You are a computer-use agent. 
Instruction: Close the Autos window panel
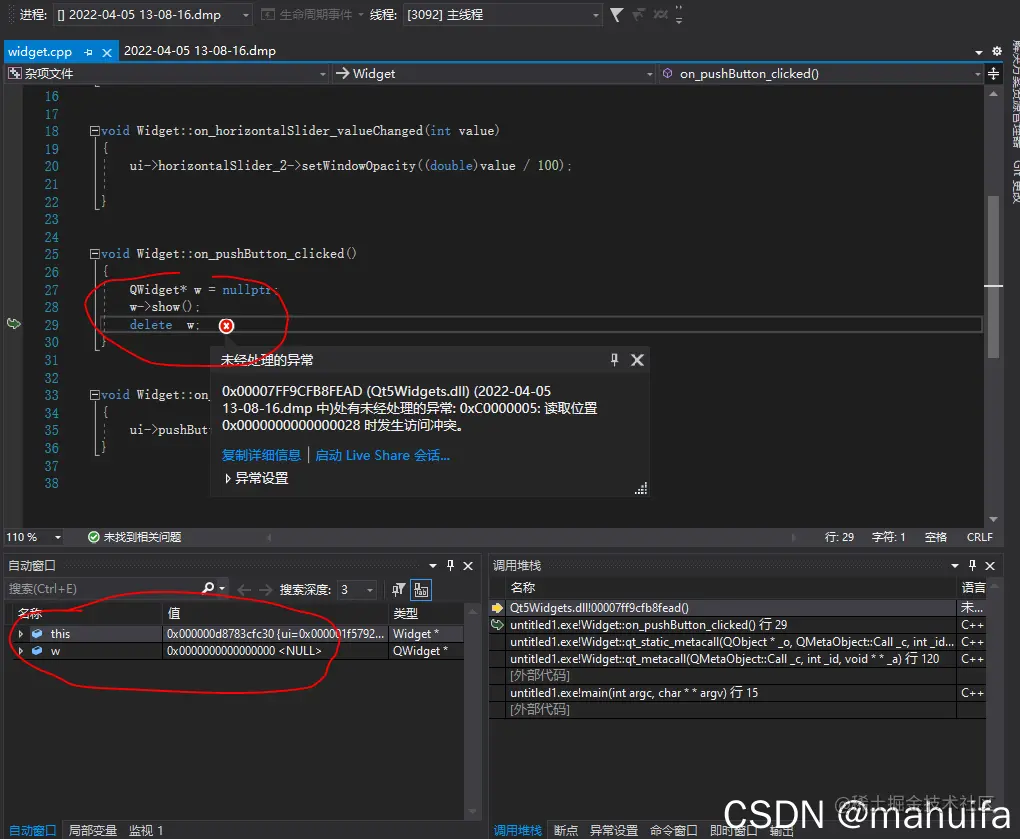[x=468, y=566]
